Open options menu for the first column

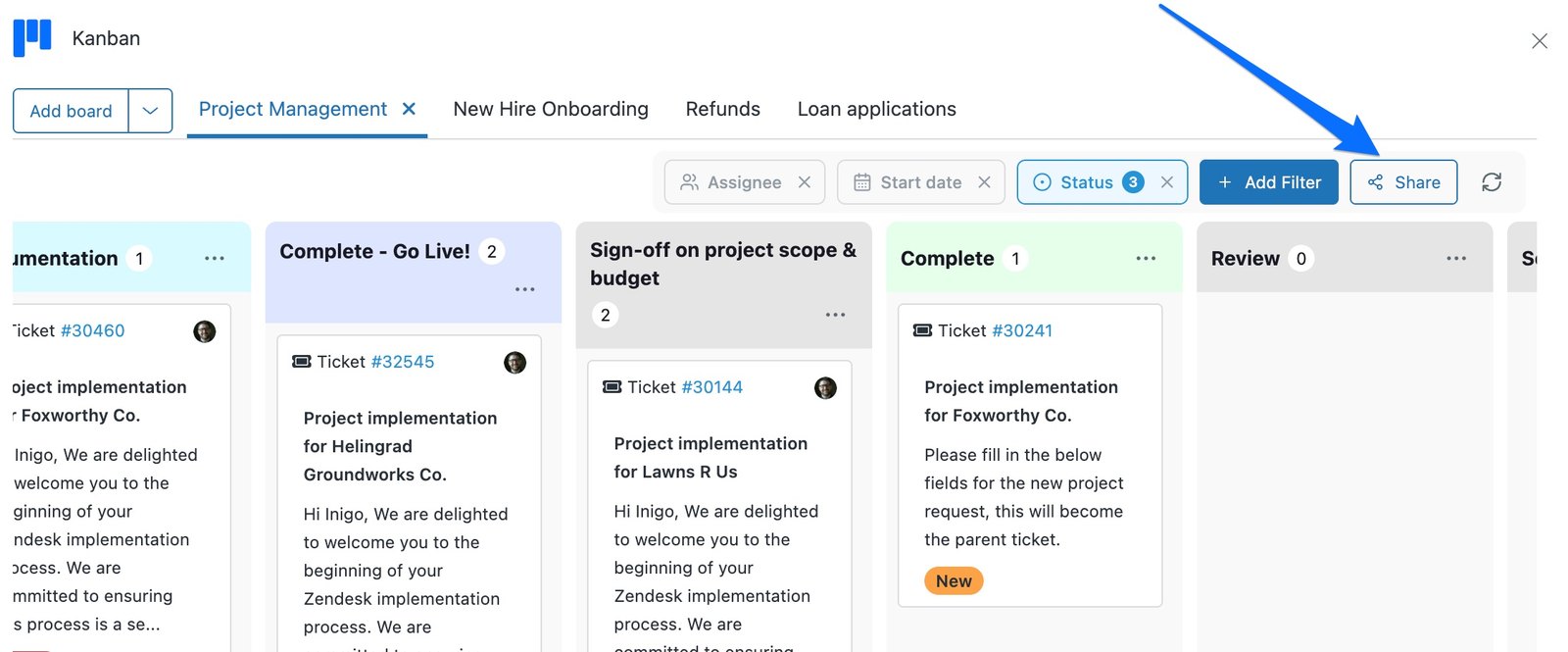coord(215,258)
